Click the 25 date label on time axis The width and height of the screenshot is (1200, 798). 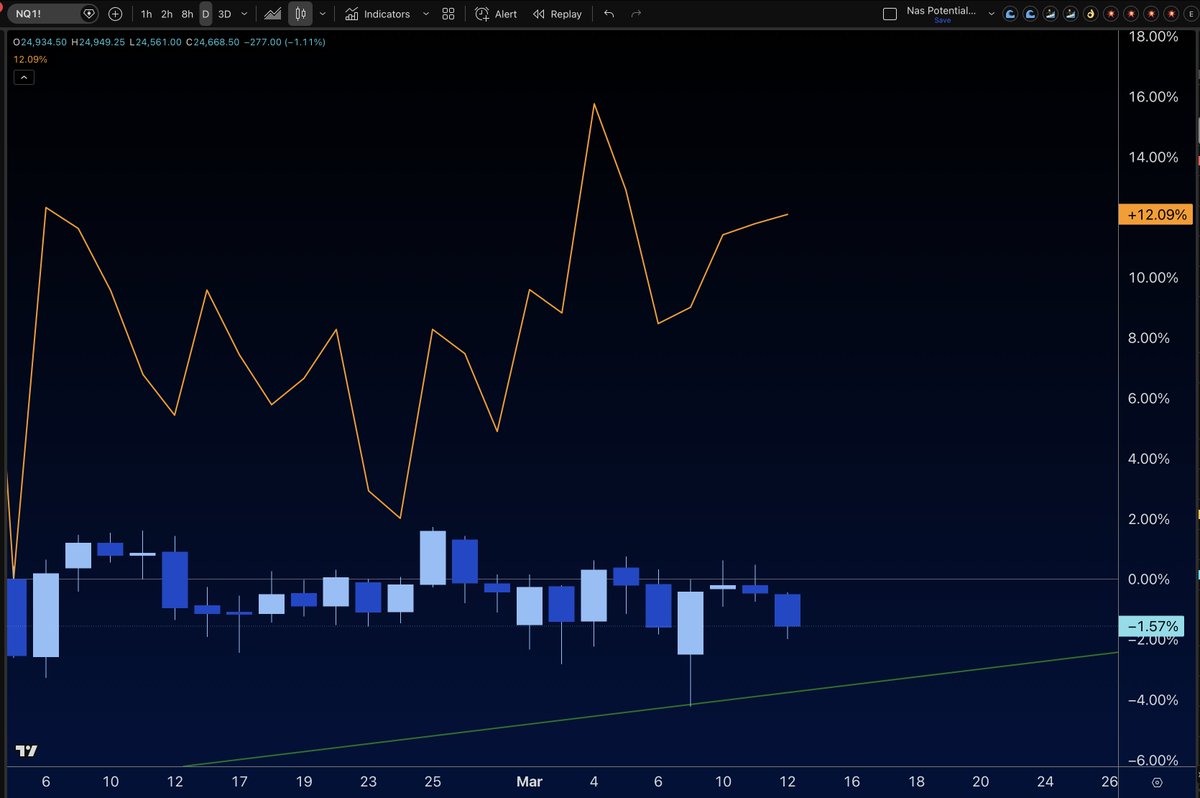[x=433, y=782]
